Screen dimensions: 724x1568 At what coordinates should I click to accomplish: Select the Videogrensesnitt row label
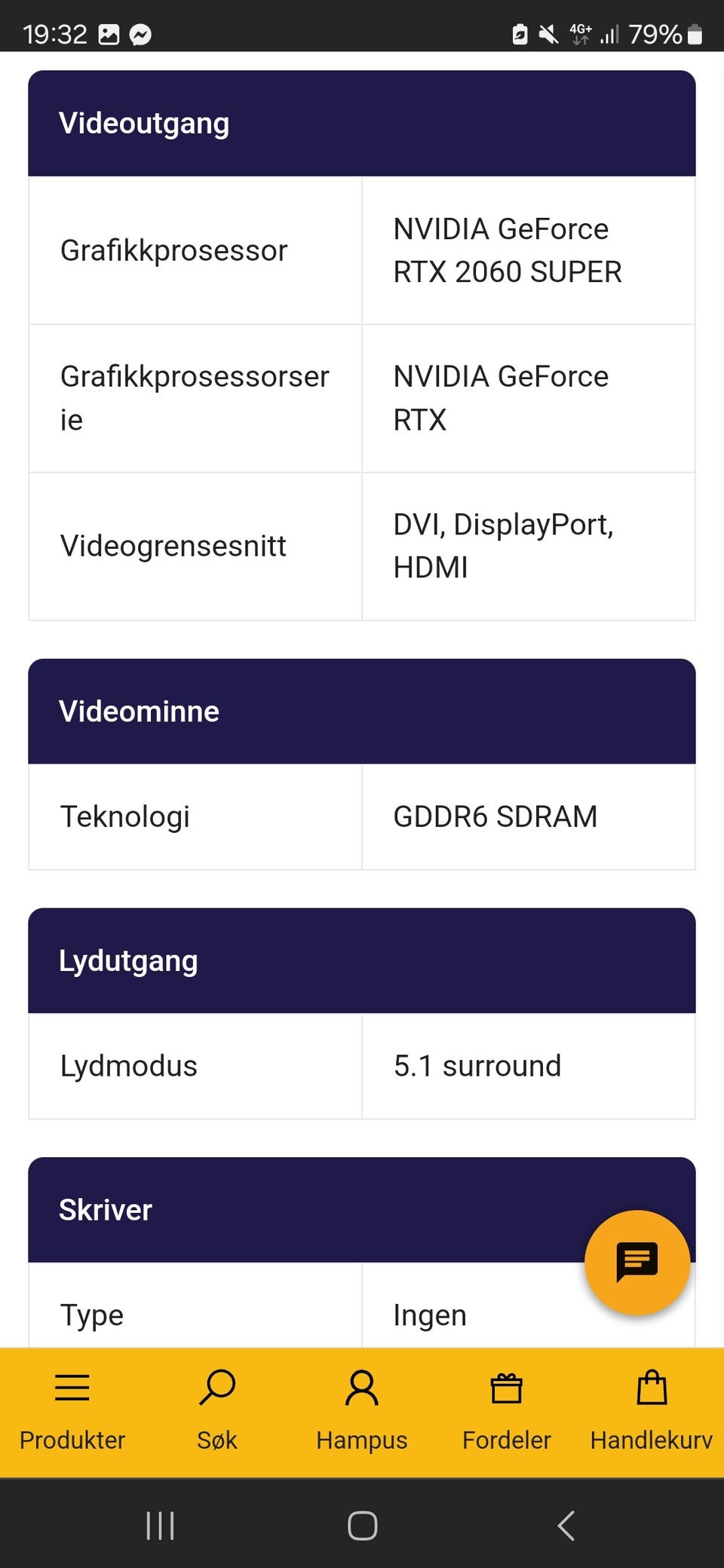click(x=173, y=546)
